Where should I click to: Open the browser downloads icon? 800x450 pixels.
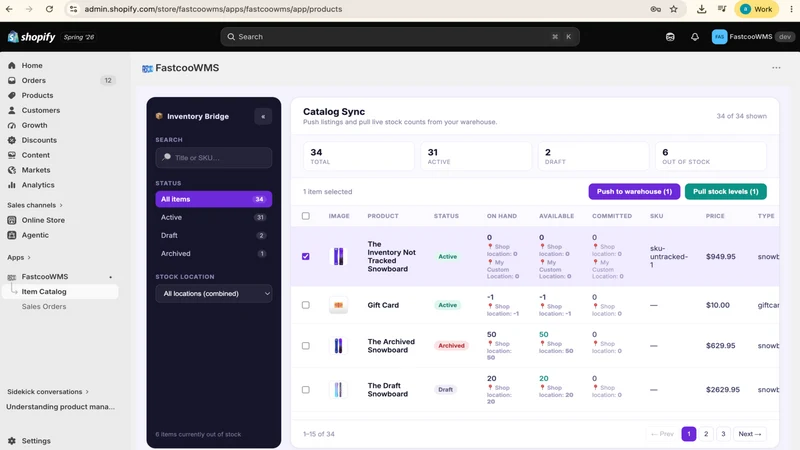702,9
